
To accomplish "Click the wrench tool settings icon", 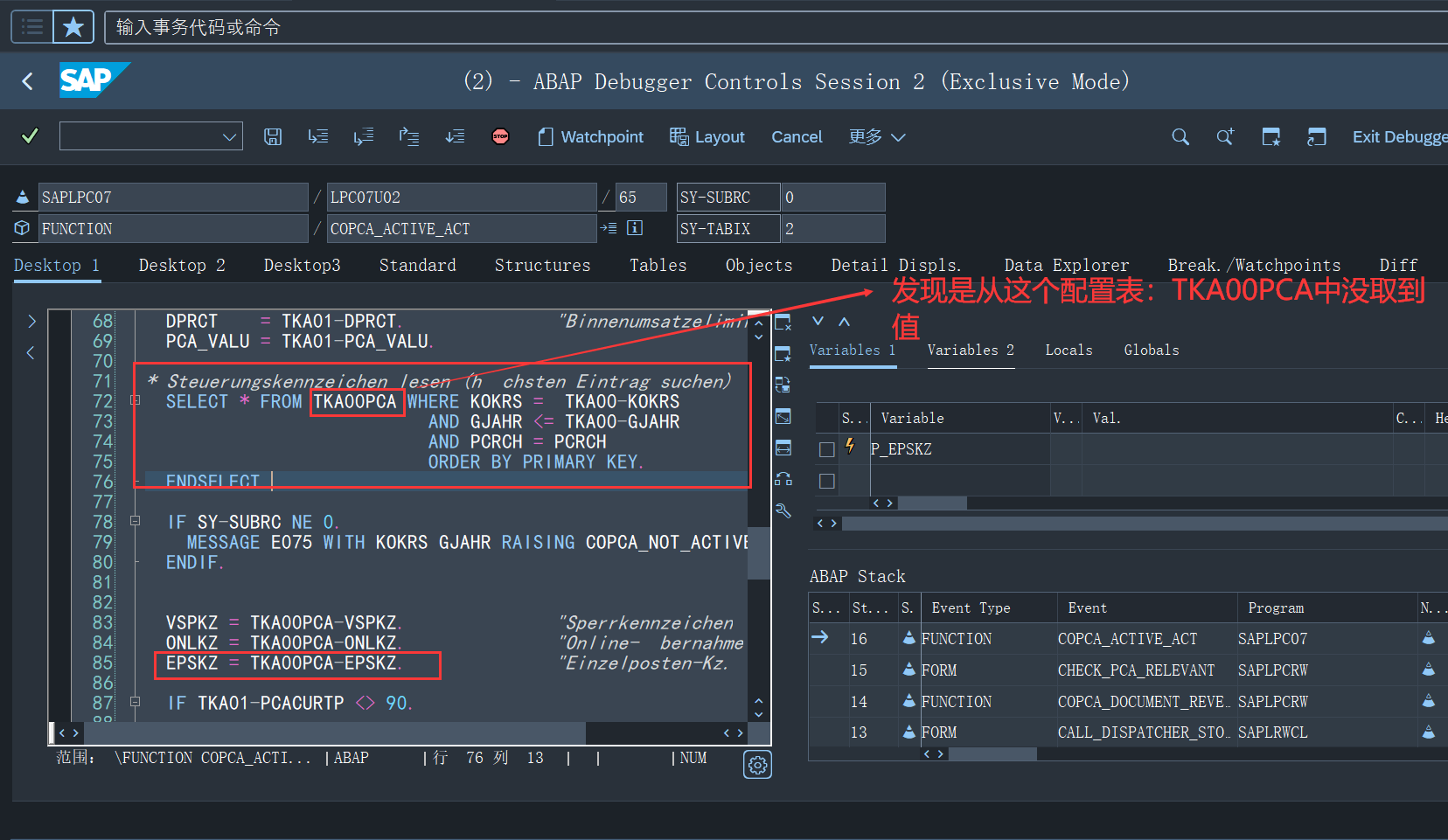I will click(783, 510).
